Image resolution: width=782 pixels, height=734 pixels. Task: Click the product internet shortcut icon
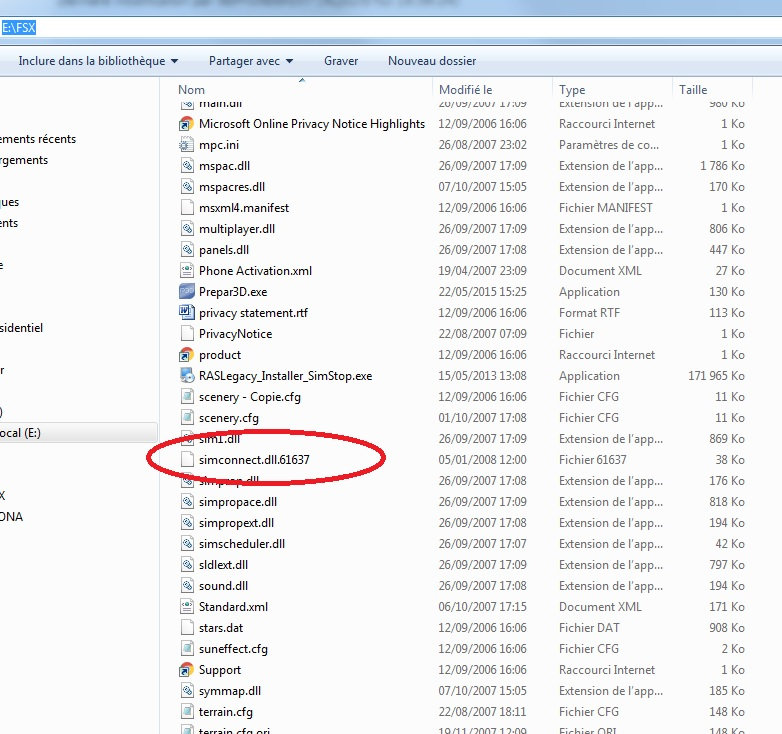187,355
